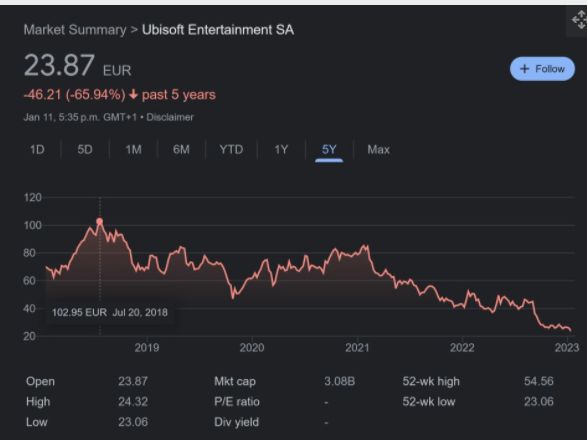Click the 52-wk high value 54.56
This screenshot has width=587, height=440.
(x=538, y=381)
